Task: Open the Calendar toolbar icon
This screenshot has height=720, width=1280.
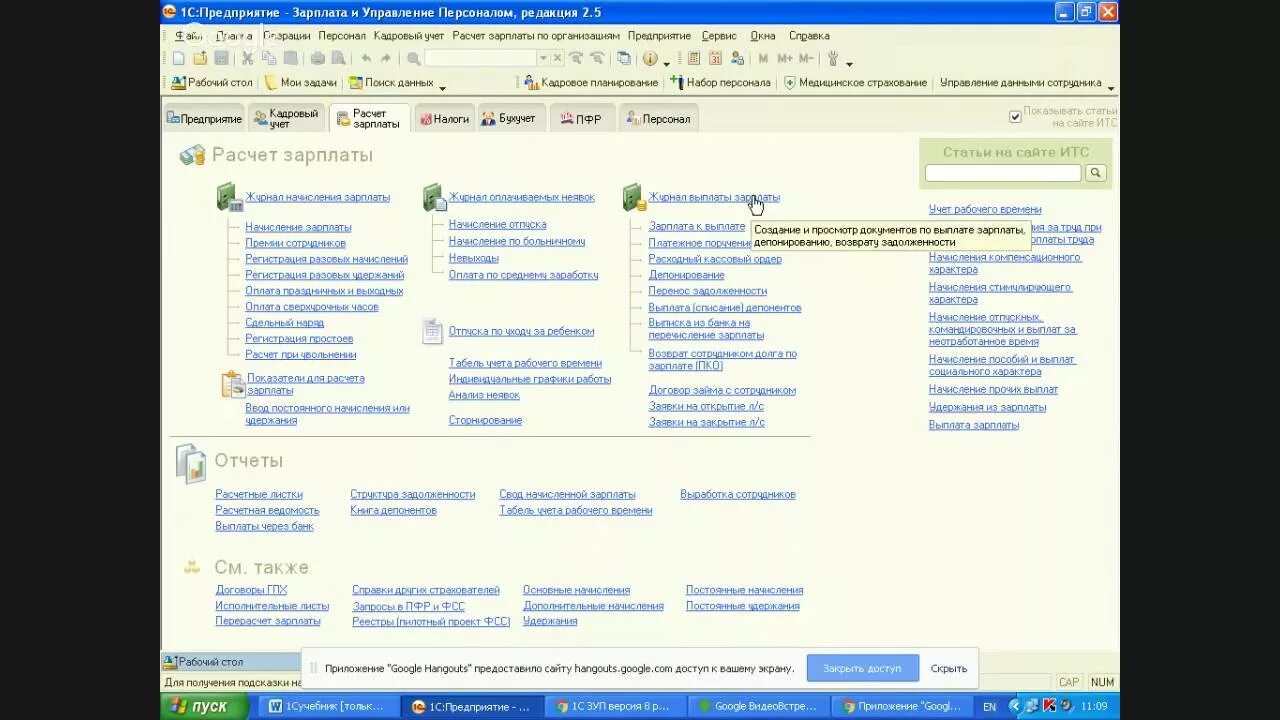Action: [716, 58]
